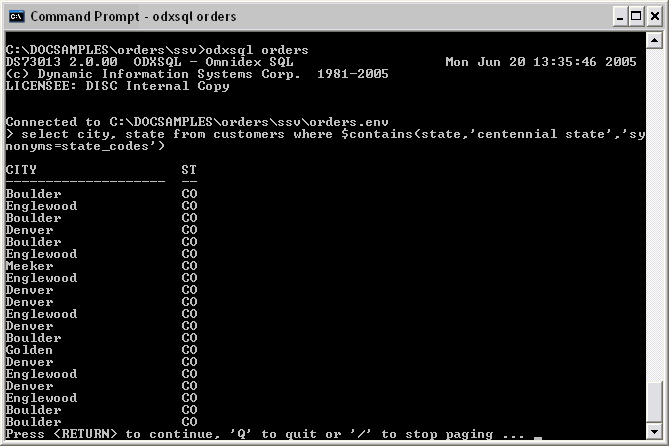
Task: Minimize the Command Prompt window
Action: pos(620,17)
